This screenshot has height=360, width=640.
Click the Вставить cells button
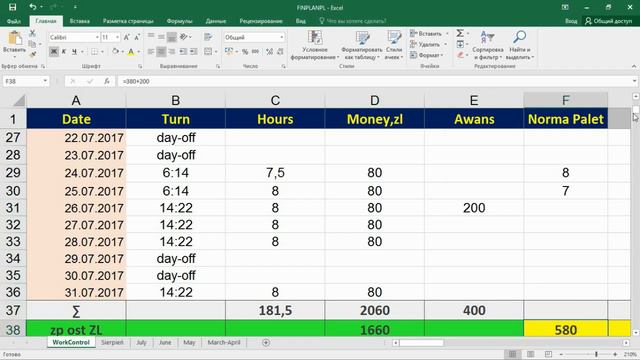coord(429,33)
